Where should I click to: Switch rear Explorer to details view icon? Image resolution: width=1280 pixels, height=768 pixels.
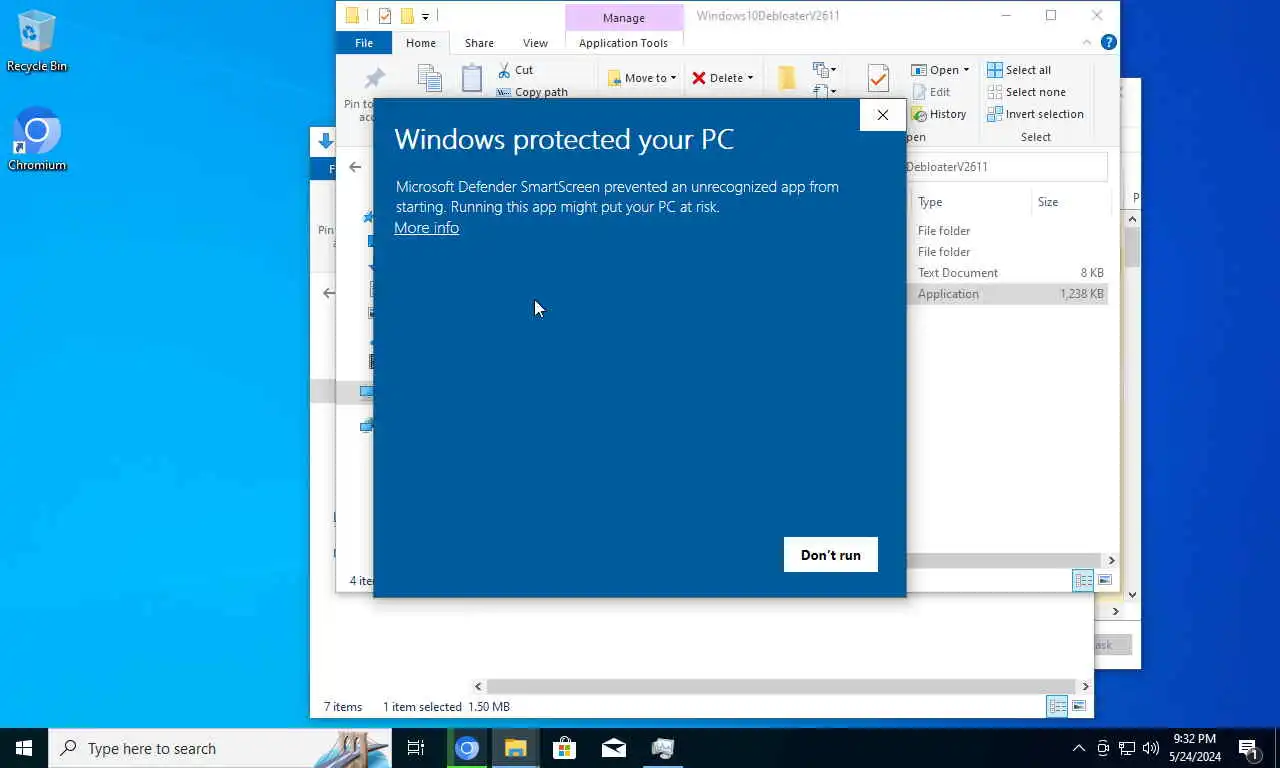pos(1057,706)
